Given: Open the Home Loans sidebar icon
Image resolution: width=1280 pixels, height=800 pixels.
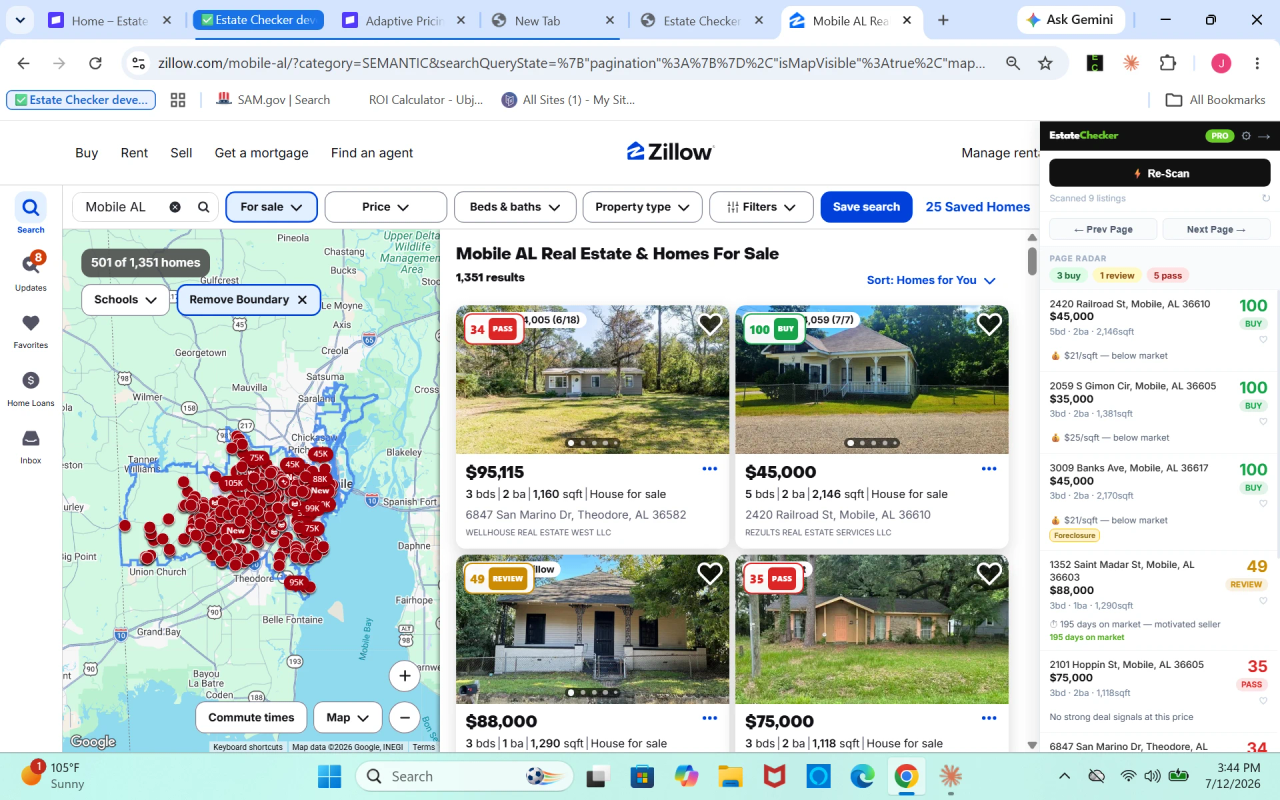Looking at the screenshot, I should coord(31,388).
